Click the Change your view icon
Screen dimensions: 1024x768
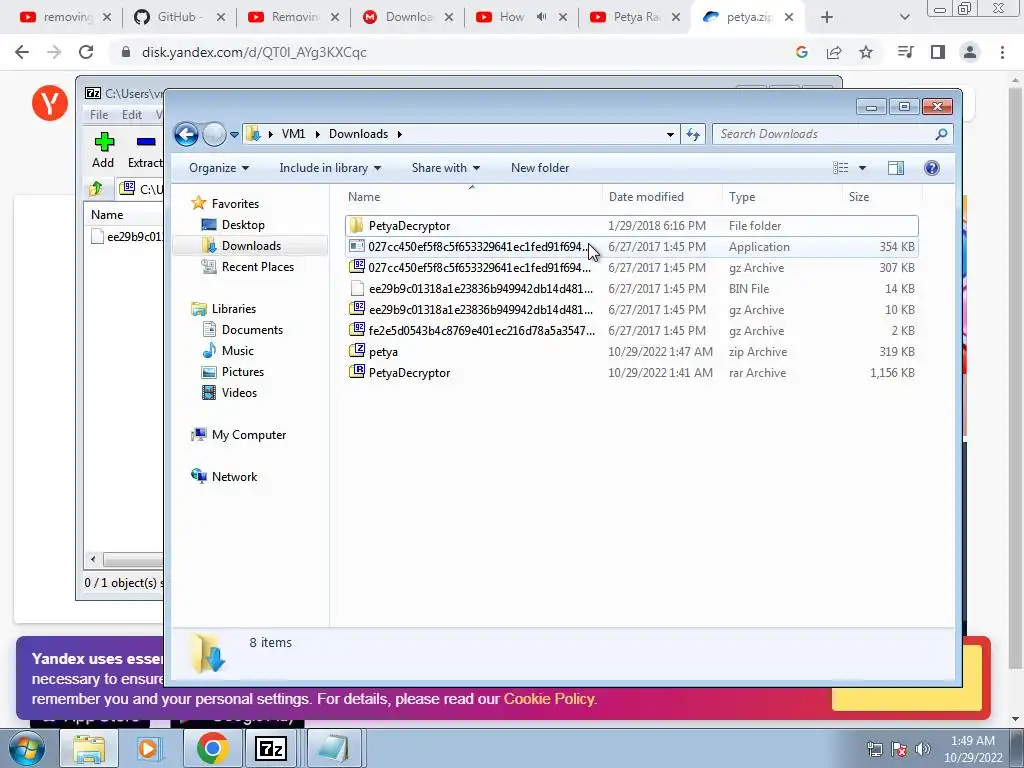(840, 168)
